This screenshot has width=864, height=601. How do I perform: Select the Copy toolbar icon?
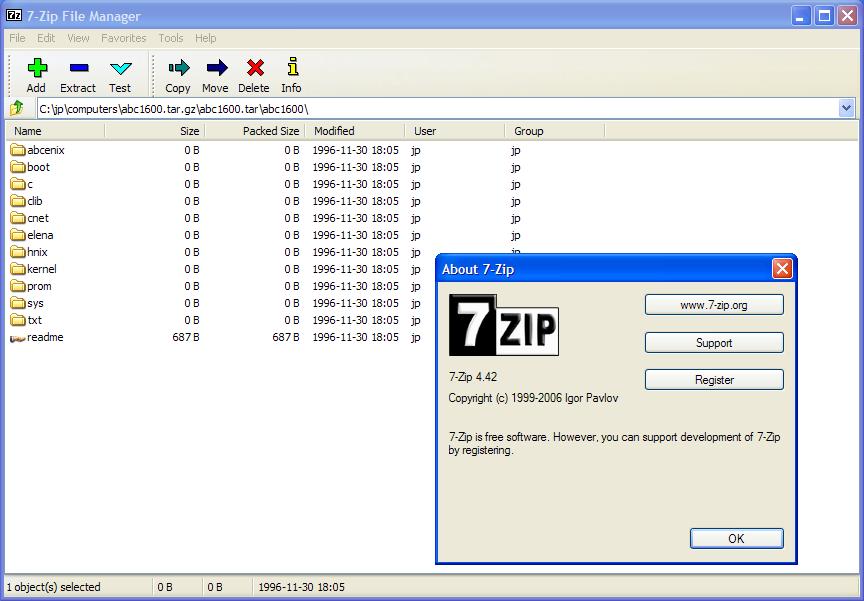pyautogui.click(x=178, y=68)
